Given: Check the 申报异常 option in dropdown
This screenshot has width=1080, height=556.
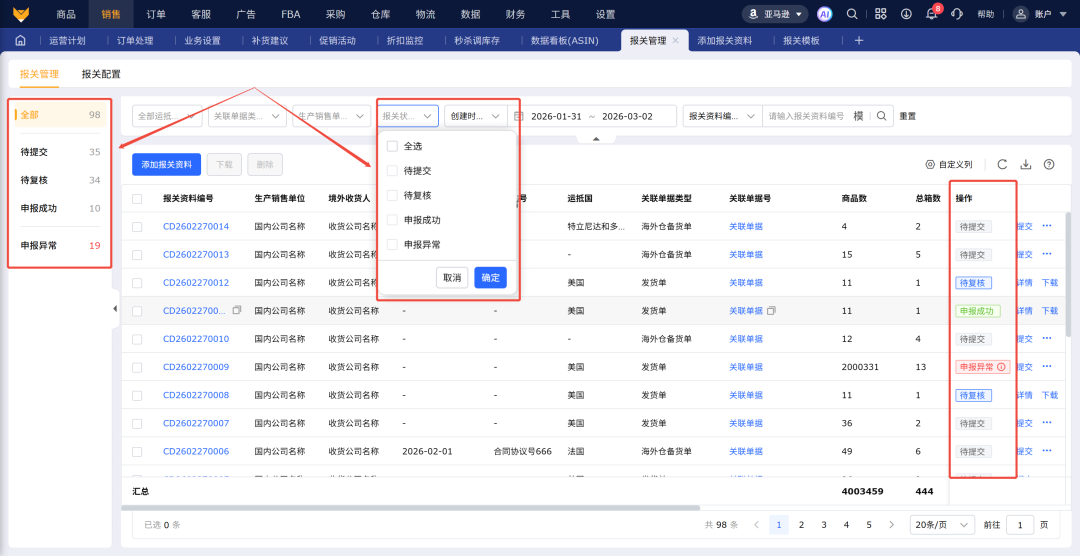Looking at the screenshot, I should pyautogui.click(x=392, y=245).
